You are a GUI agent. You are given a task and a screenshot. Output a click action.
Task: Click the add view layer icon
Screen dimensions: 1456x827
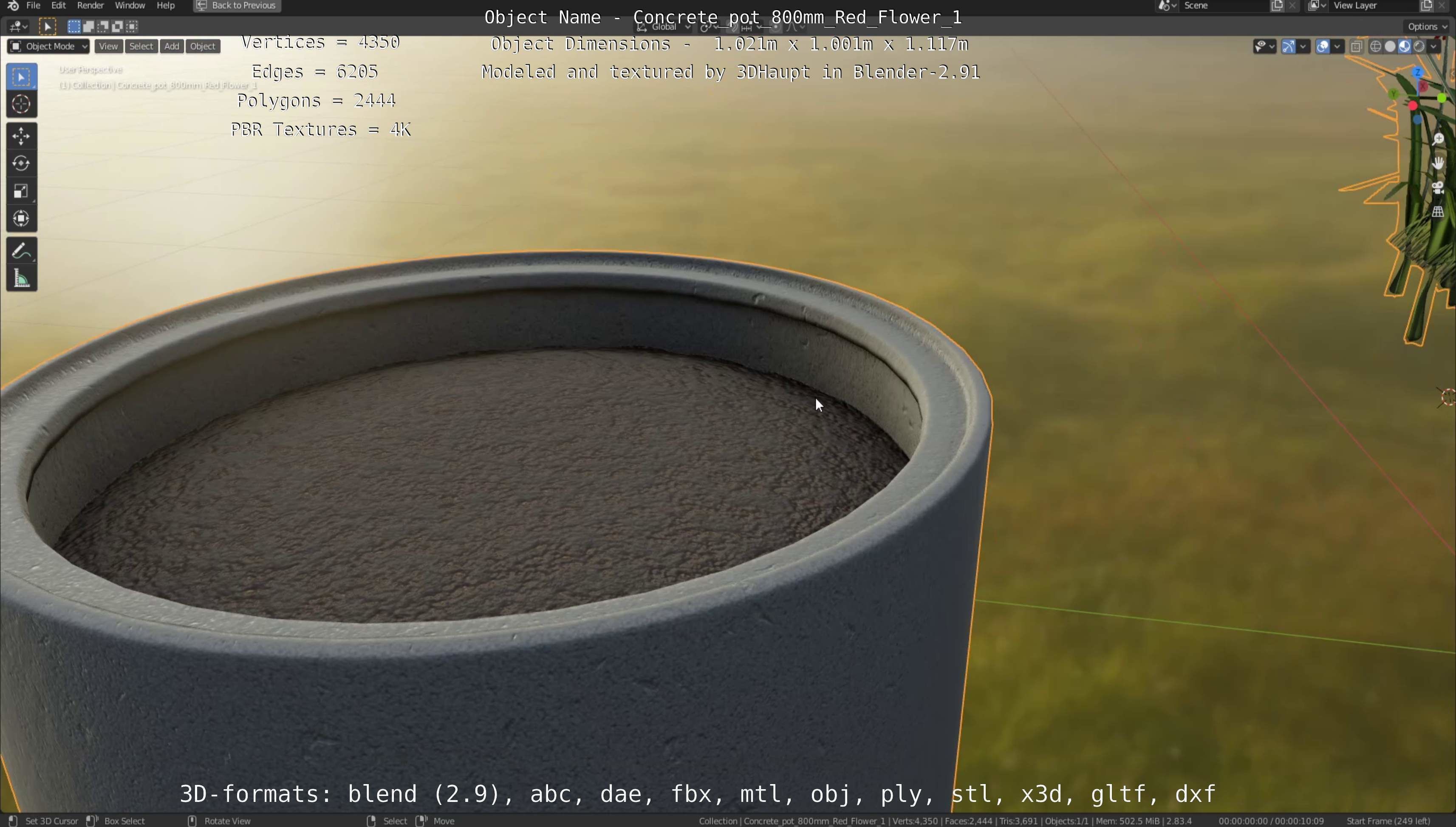1426,6
